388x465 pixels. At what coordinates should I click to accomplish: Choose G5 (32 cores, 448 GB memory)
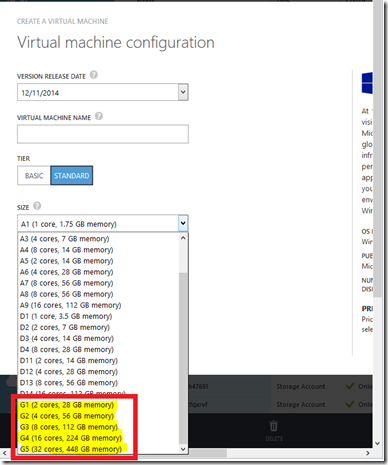(x=98, y=449)
